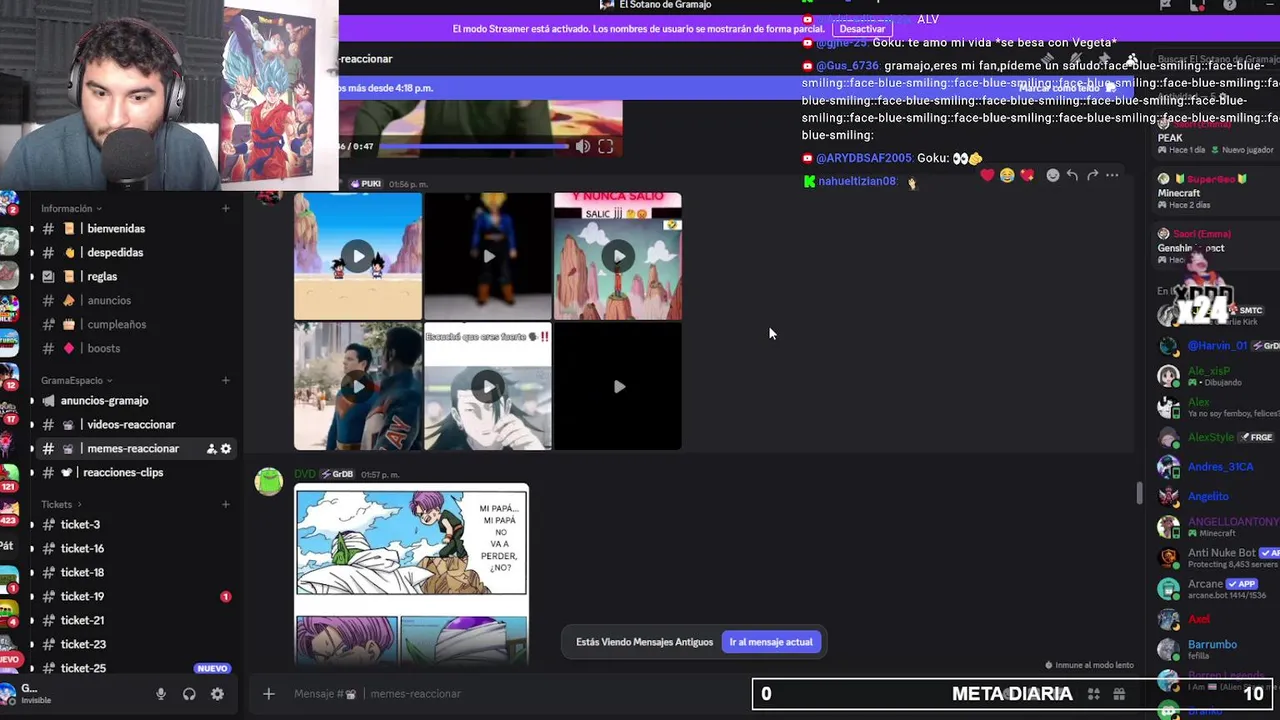Click invite people icon on memes-reaccionar

click(211, 449)
